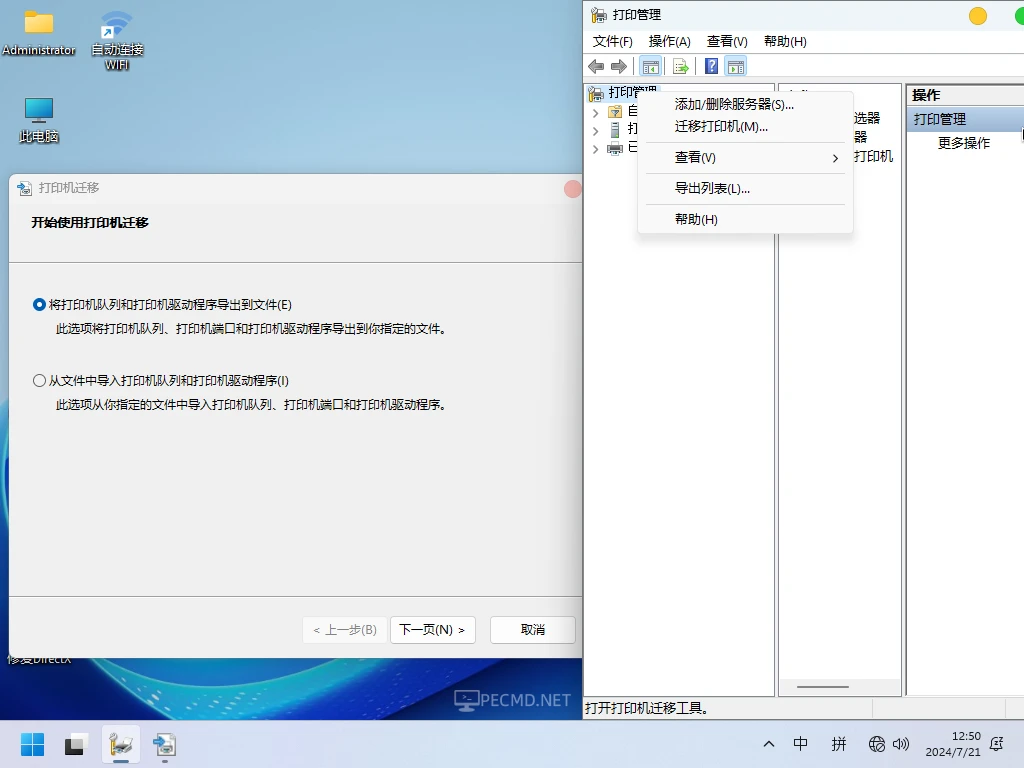This screenshot has height=768, width=1024.
Task: Click the Back arrow in Print Management toolbar
Action: 596,66
